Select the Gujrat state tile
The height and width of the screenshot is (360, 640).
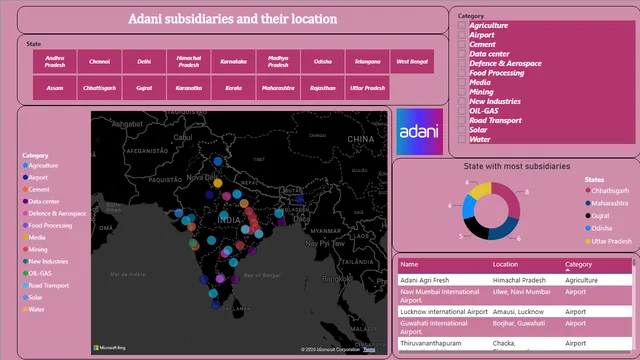(x=144, y=88)
